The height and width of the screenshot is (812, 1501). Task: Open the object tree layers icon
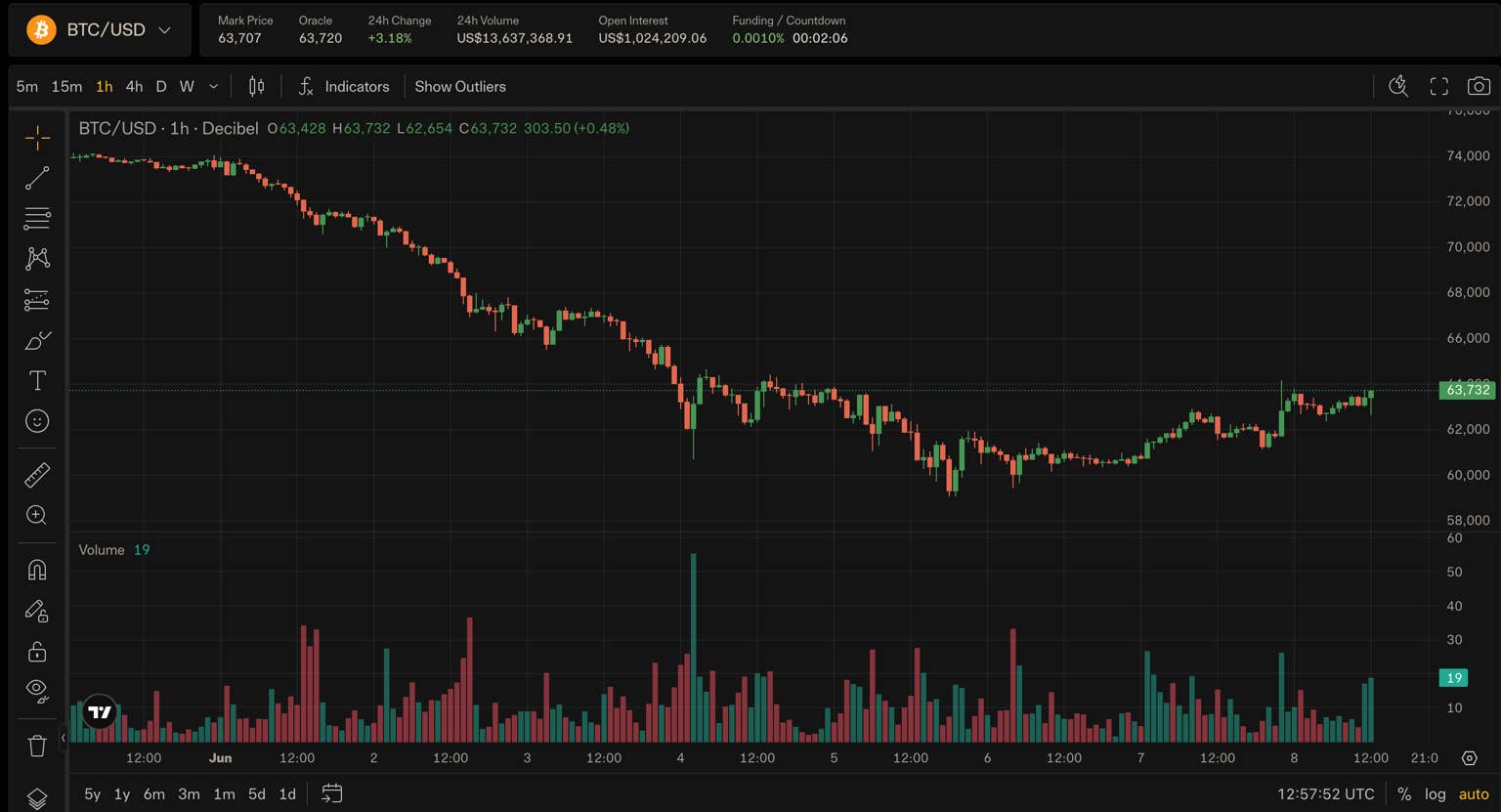pyautogui.click(x=37, y=798)
